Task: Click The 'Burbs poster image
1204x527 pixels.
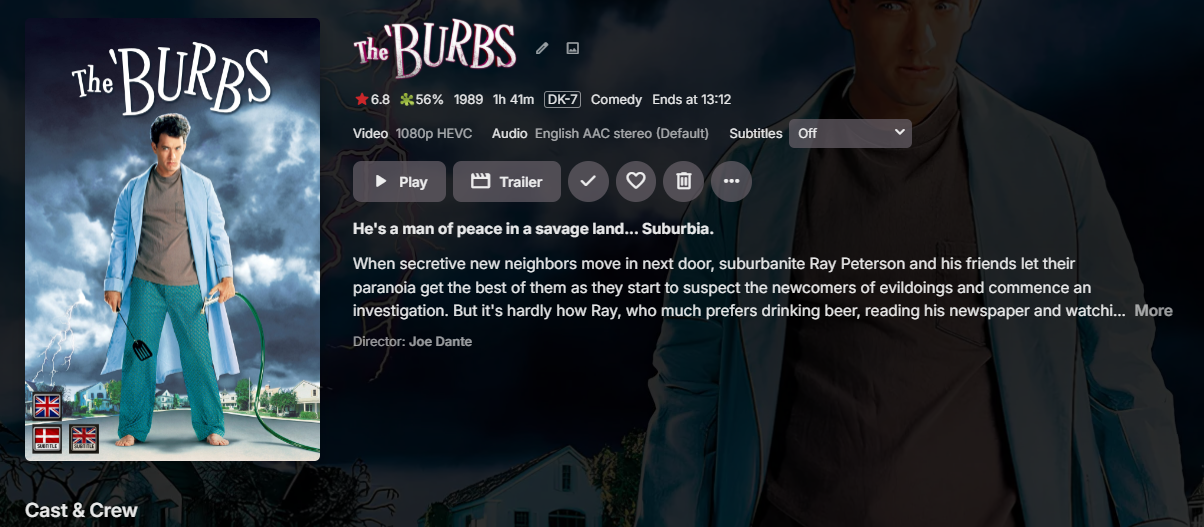Action: click(172, 239)
